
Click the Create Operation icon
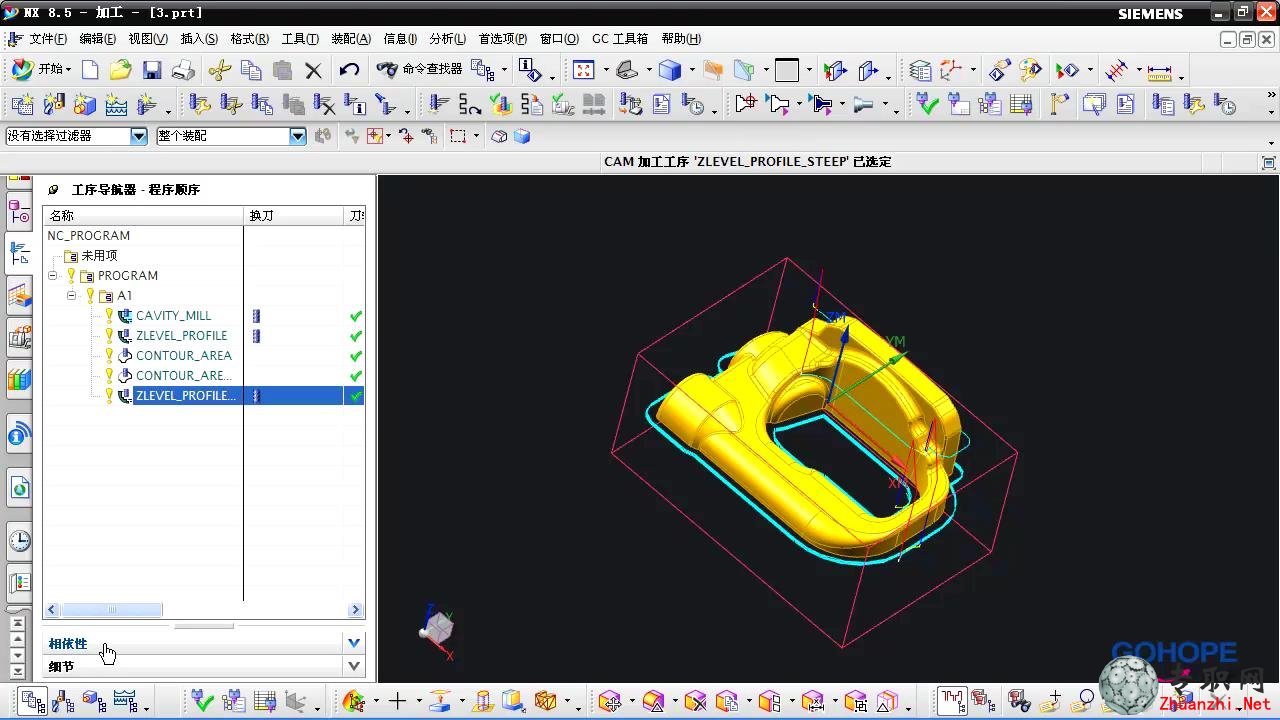(x=147, y=104)
